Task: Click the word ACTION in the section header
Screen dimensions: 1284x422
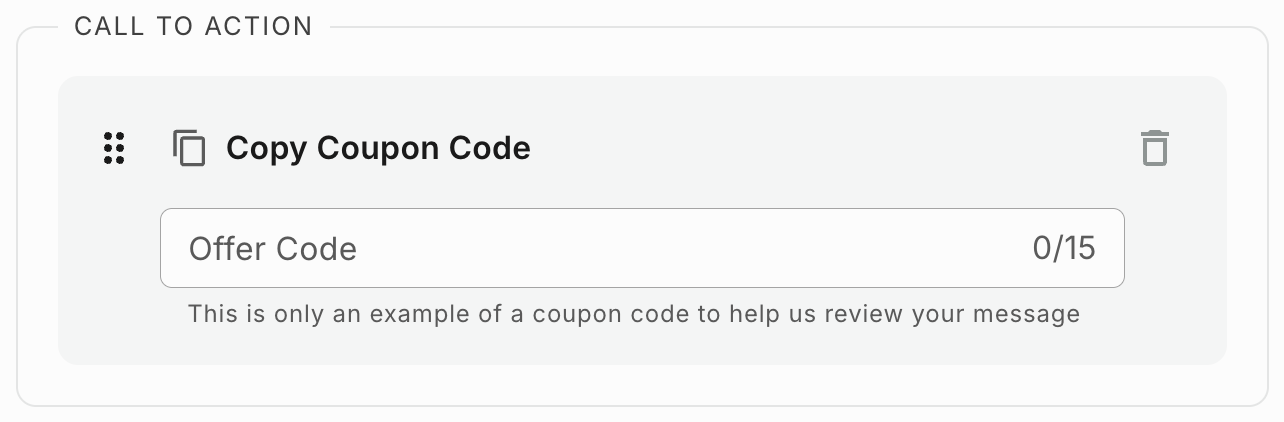Action: pos(259,27)
